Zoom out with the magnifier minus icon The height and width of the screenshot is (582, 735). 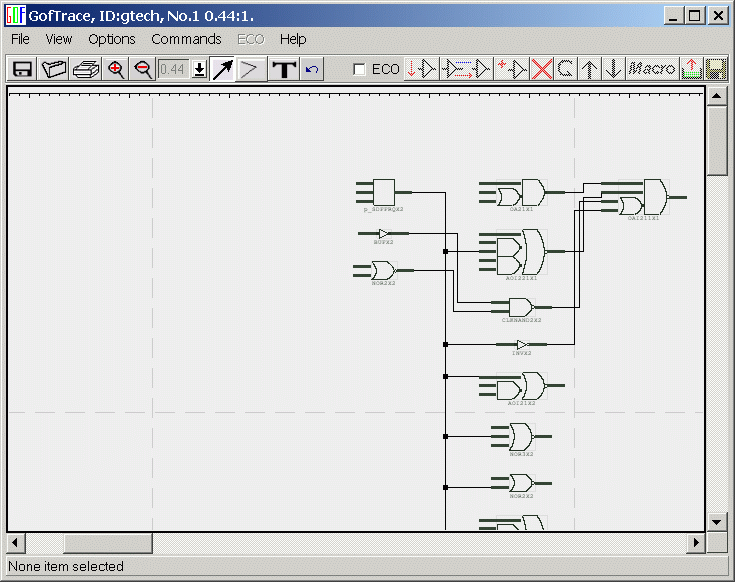(x=143, y=69)
